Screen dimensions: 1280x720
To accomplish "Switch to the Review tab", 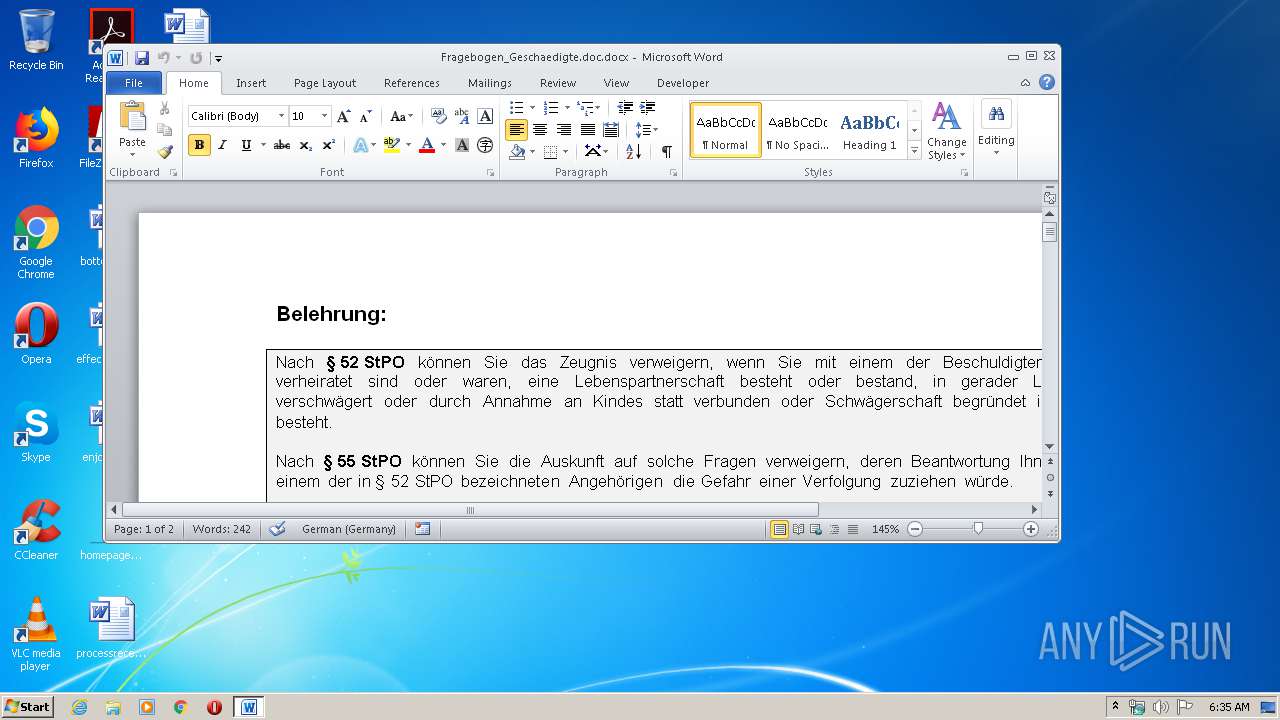I will coord(558,83).
